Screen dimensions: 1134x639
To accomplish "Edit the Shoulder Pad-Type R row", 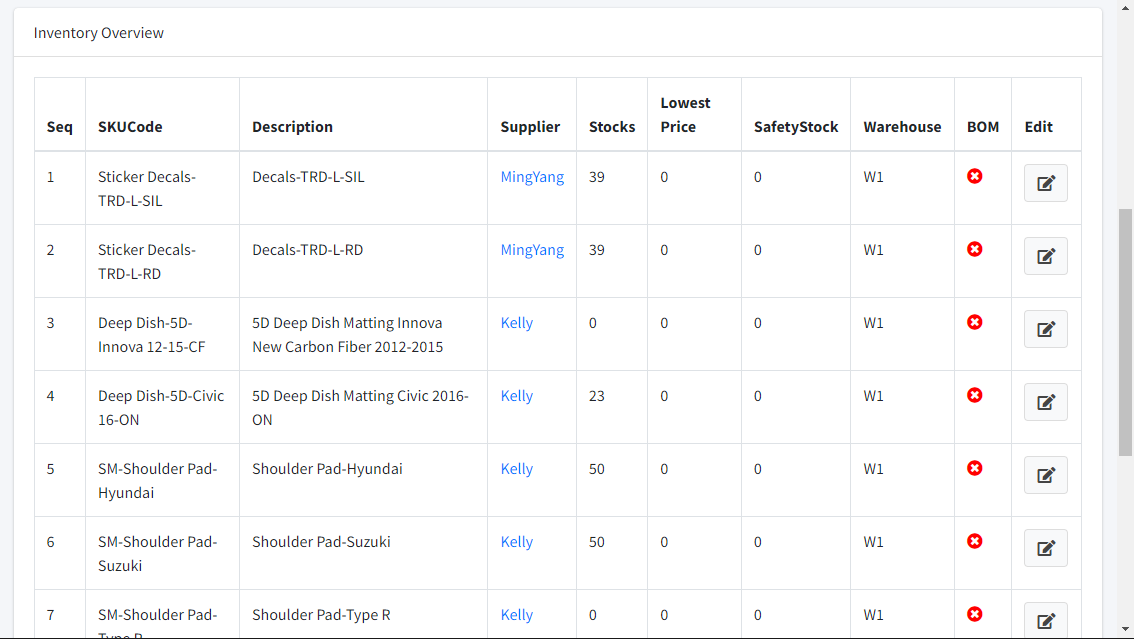I will coord(1046,620).
